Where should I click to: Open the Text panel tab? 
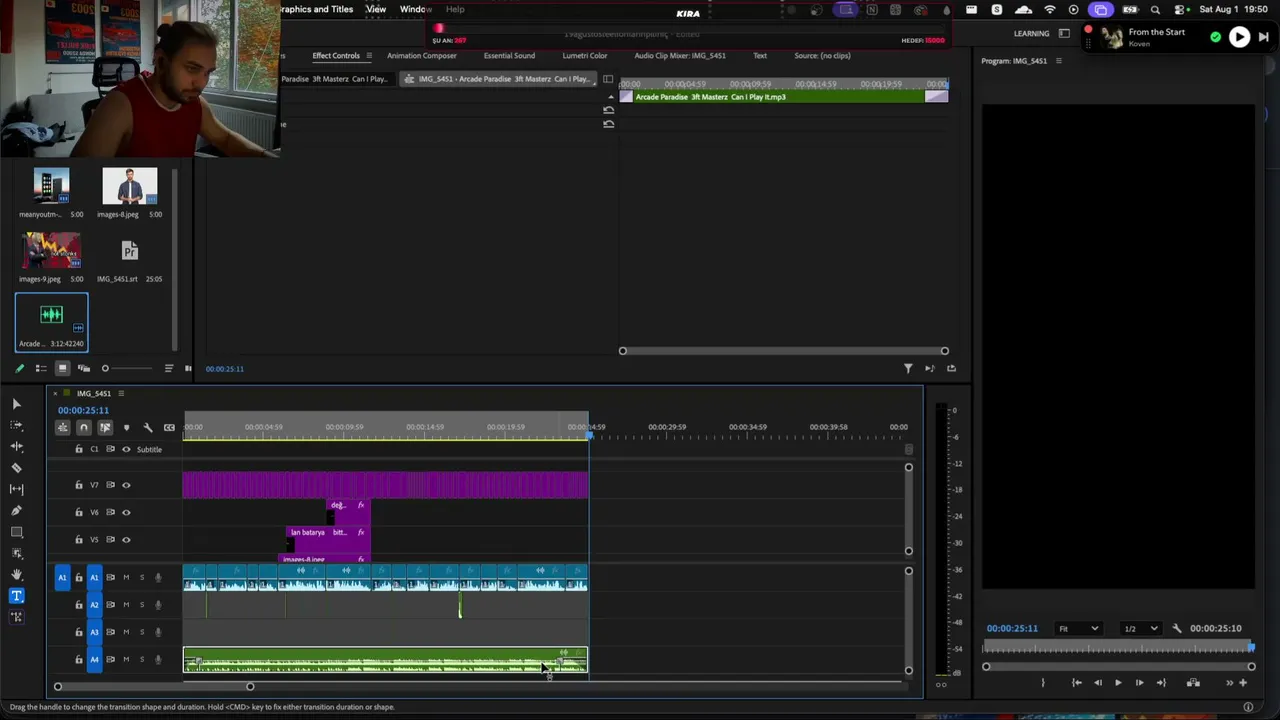760,56
